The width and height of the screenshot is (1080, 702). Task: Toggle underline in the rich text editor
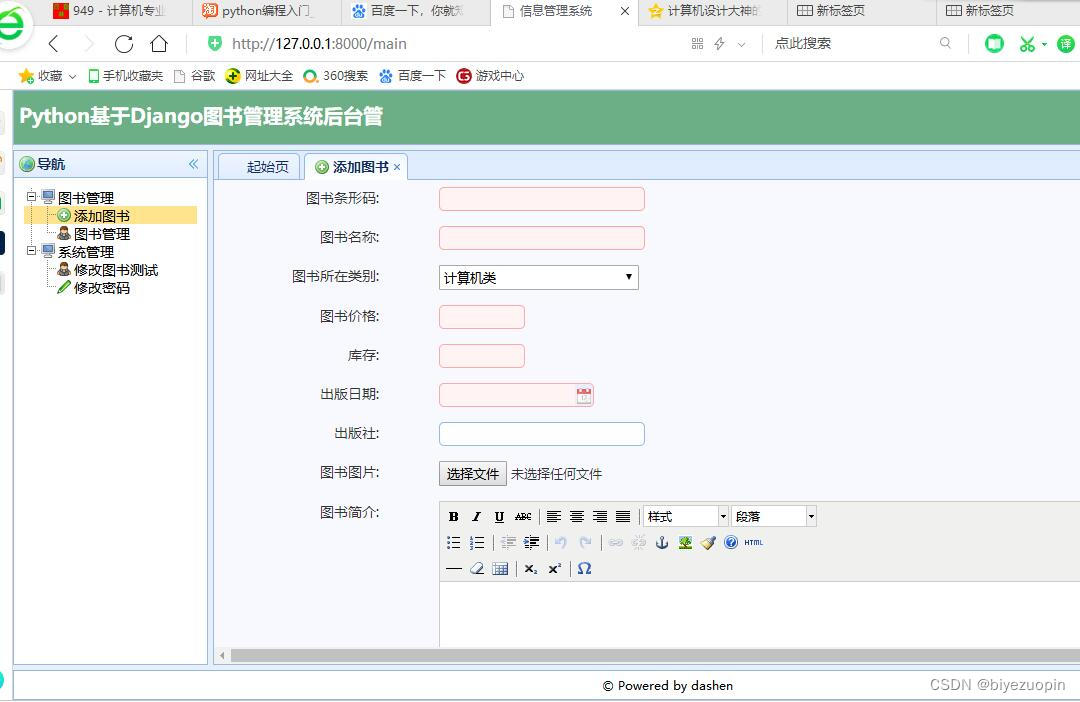point(498,517)
